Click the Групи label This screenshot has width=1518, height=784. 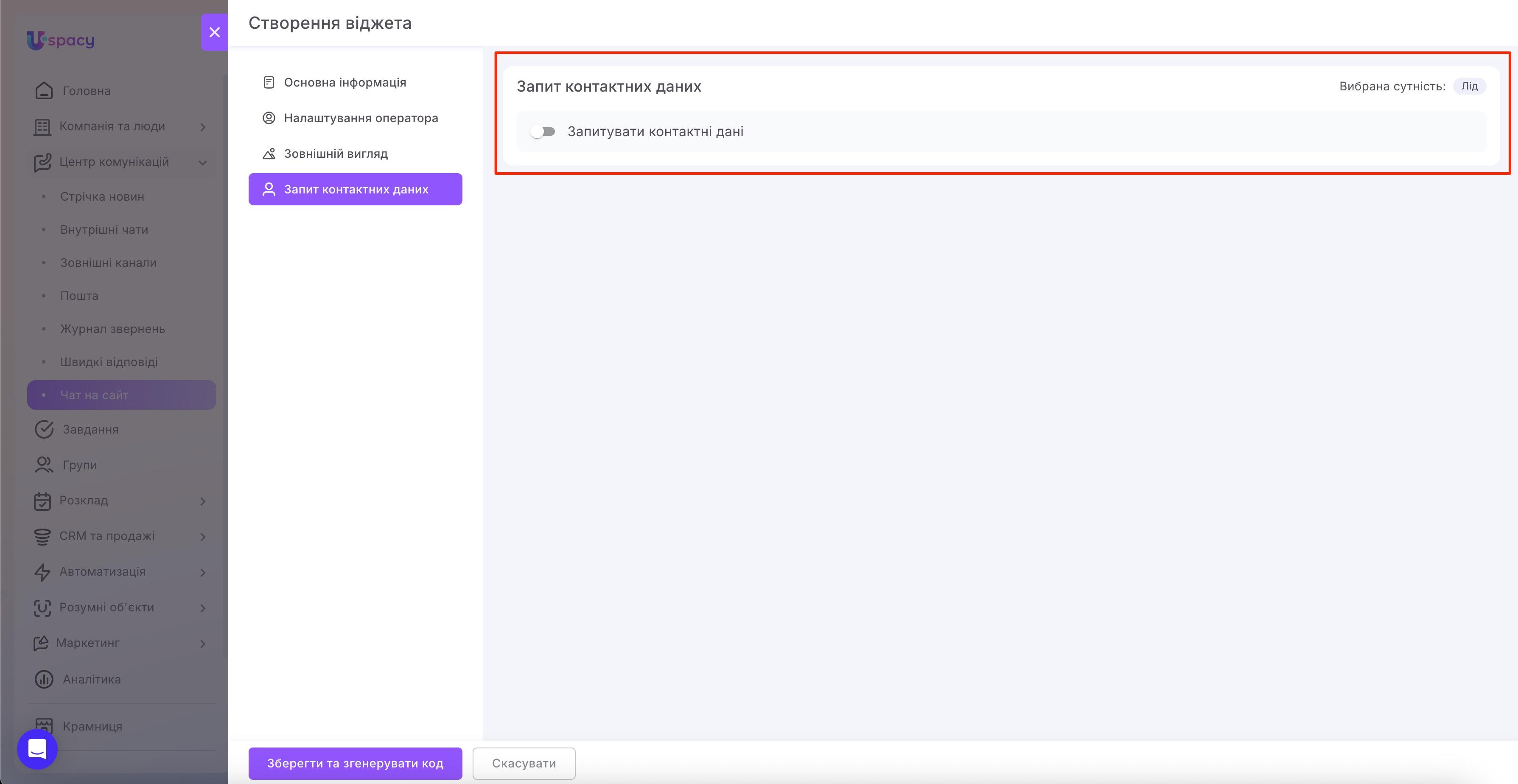(x=80, y=465)
